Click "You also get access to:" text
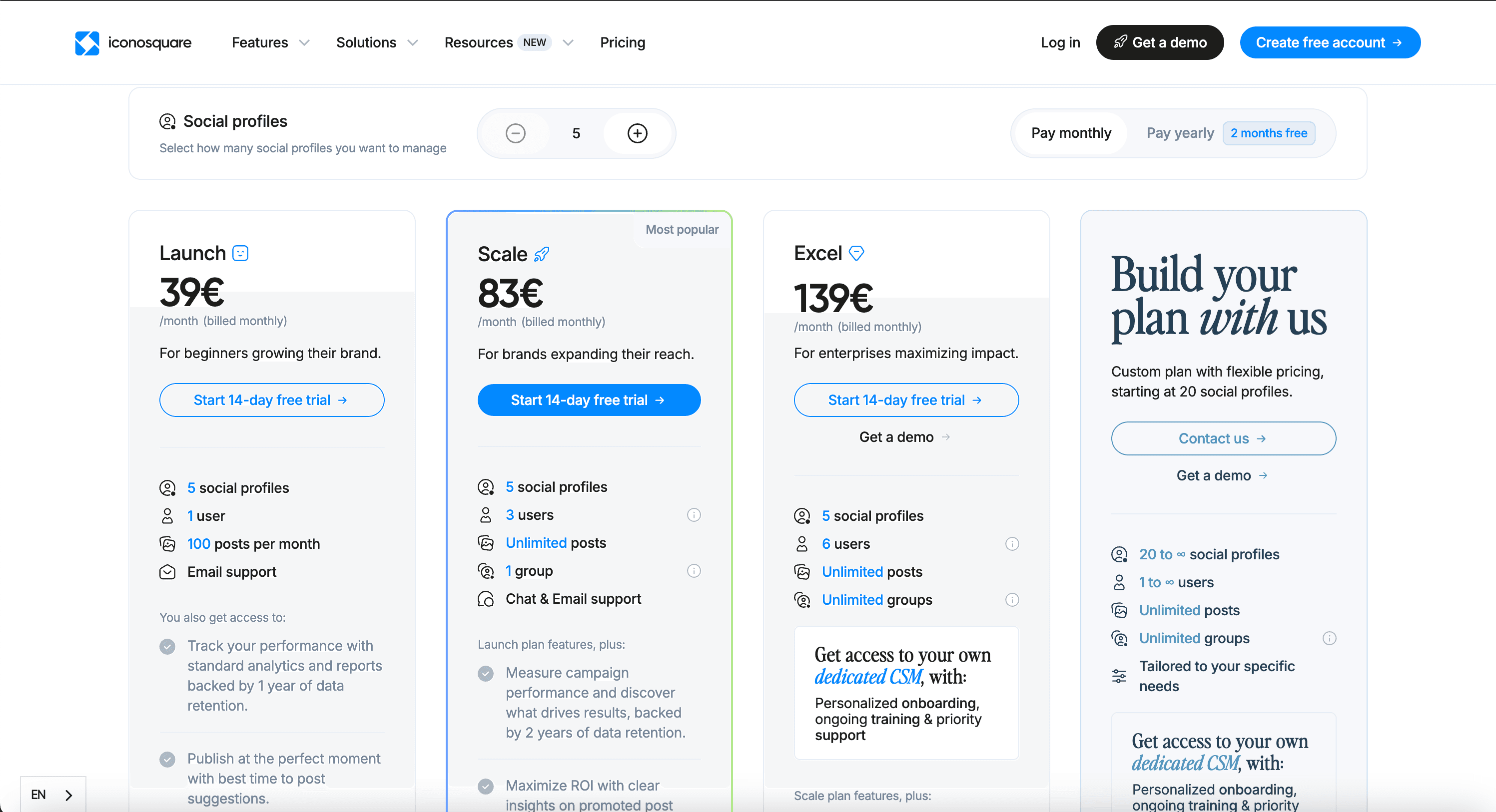1496x812 pixels. tap(222, 618)
